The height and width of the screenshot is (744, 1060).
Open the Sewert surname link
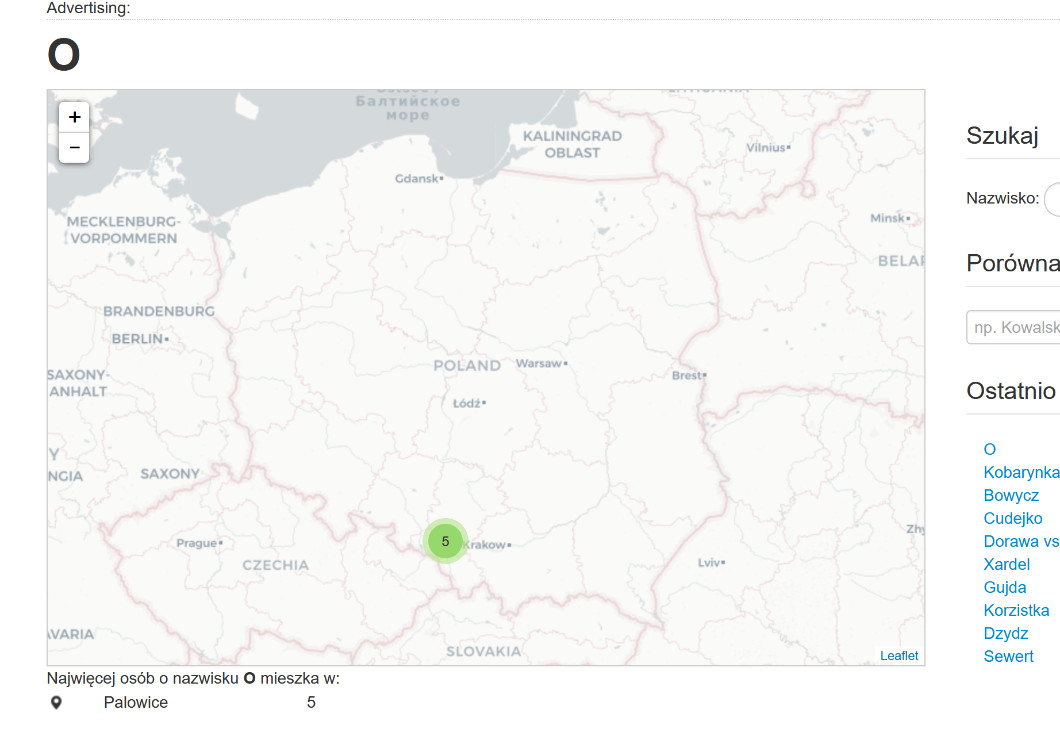coord(1008,657)
